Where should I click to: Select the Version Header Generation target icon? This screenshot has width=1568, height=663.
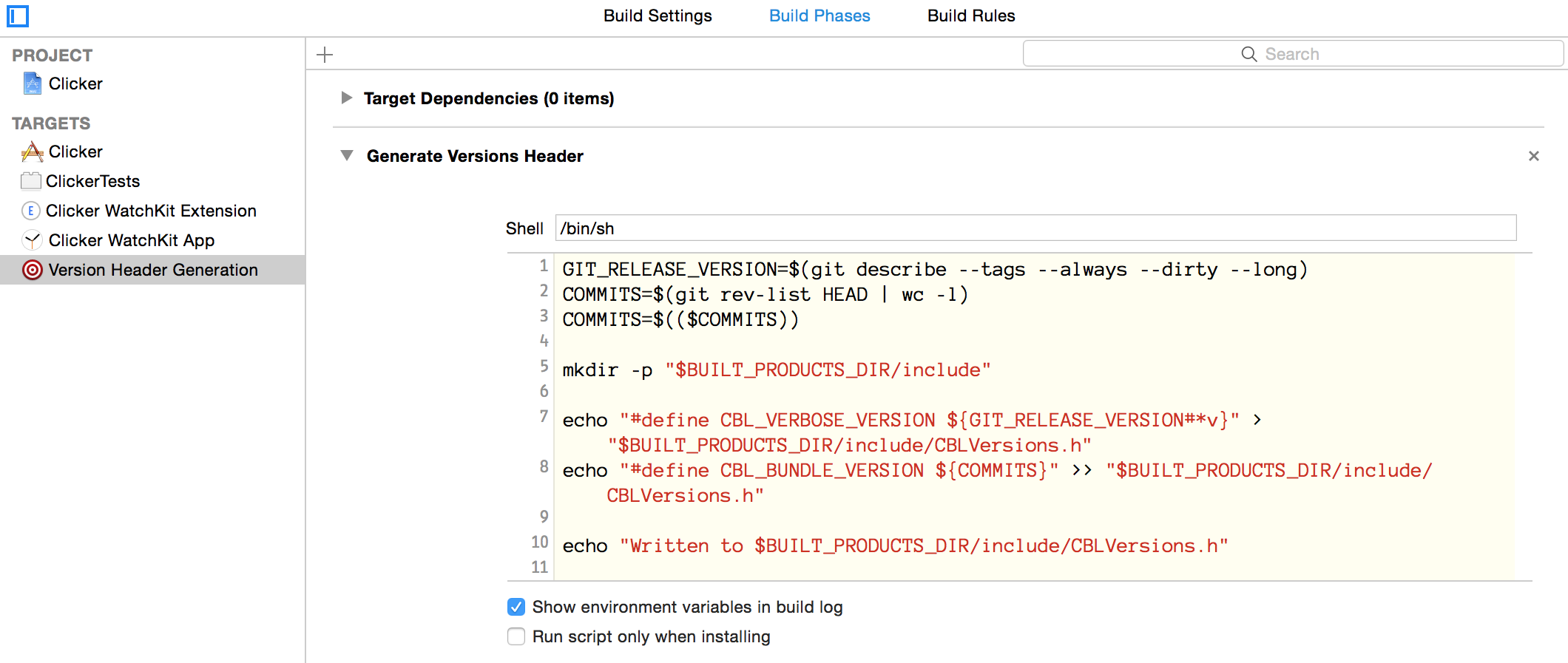(33, 270)
